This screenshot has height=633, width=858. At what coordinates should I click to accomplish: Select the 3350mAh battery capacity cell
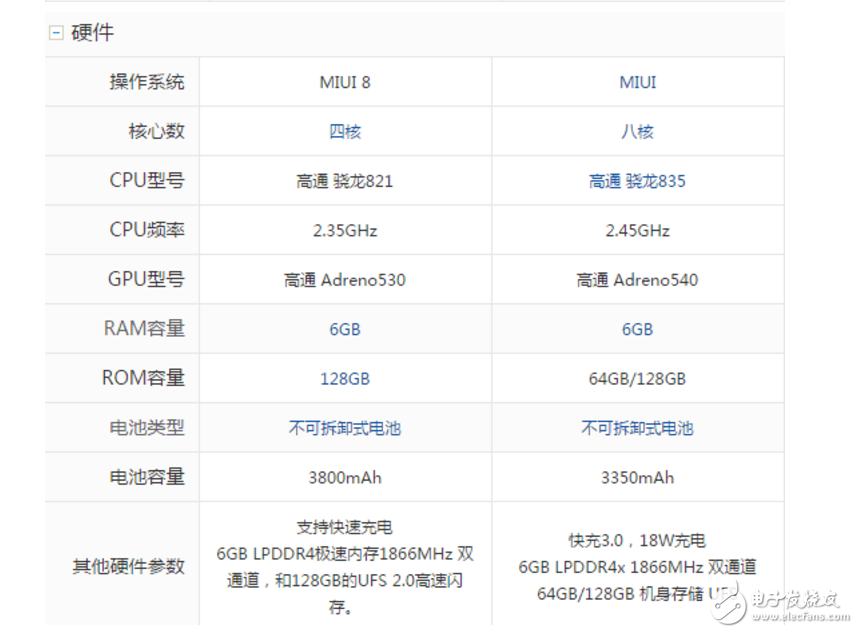tap(637, 477)
